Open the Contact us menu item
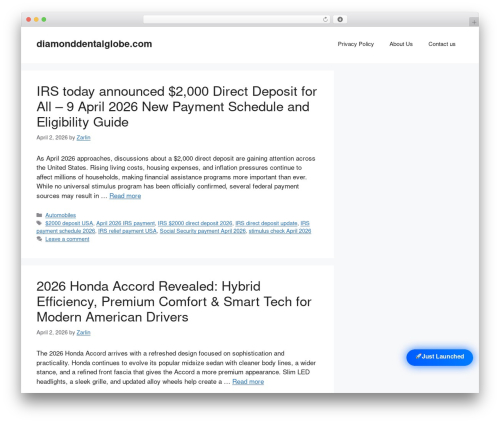This screenshot has width=500, height=423. [442, 44]
